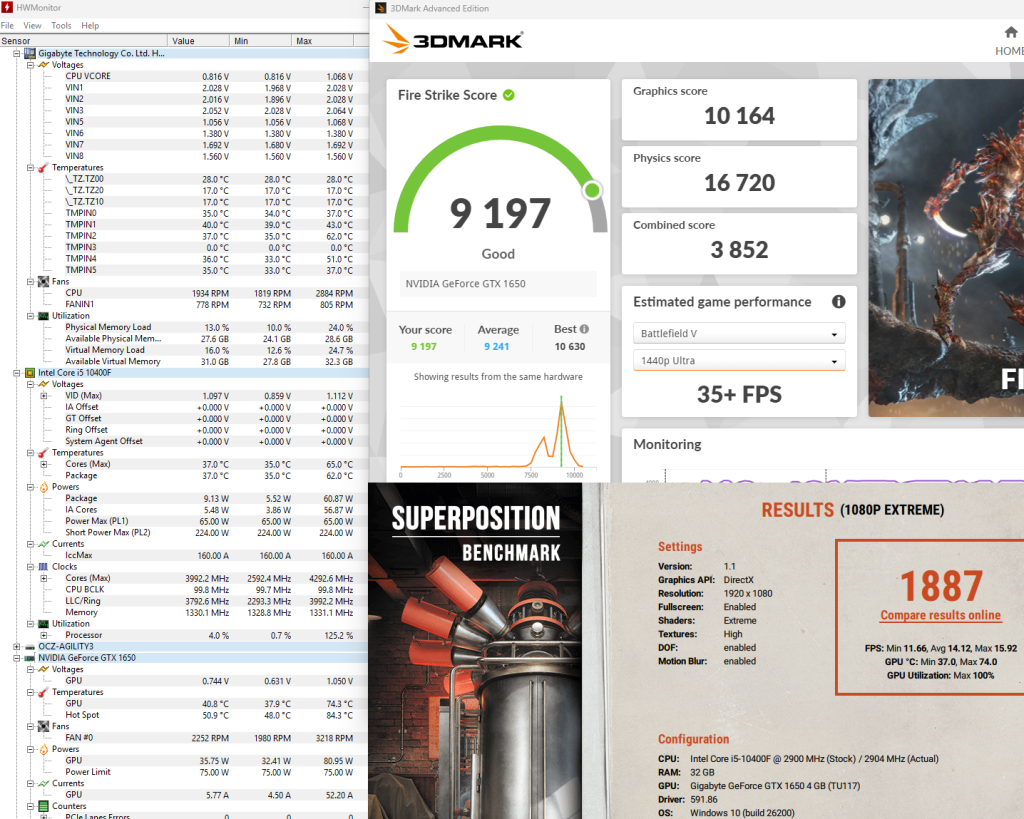1024x819 pixels.
Task: Click the Fire Strike artwork thumbnail
Action: (x=946, y=248)
